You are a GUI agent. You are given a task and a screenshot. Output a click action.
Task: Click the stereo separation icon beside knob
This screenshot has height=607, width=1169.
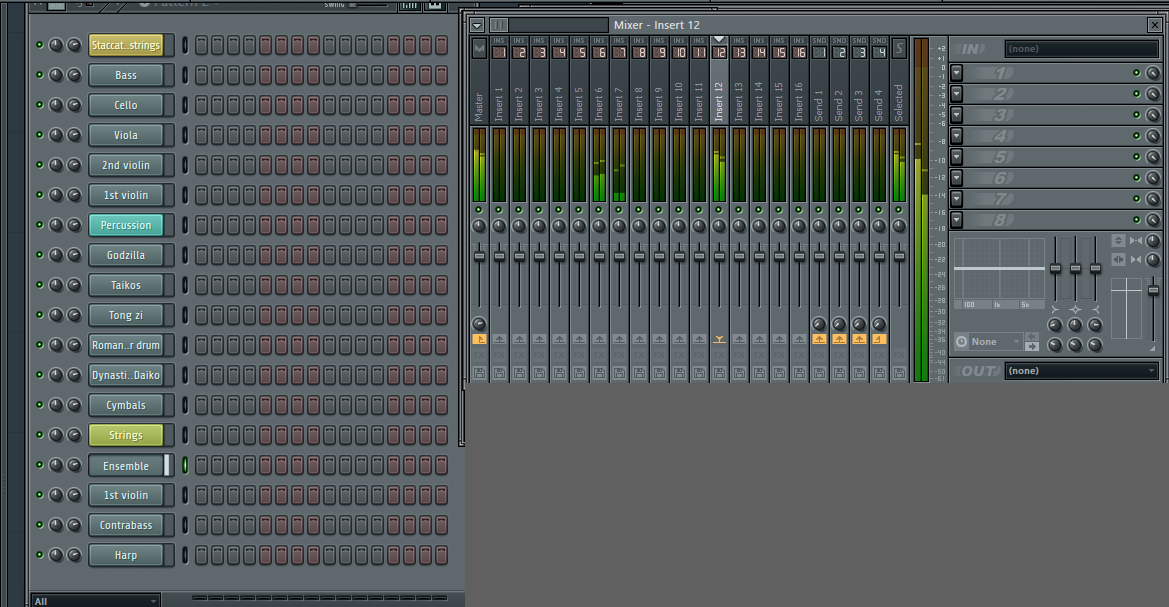coord(1135,240)
